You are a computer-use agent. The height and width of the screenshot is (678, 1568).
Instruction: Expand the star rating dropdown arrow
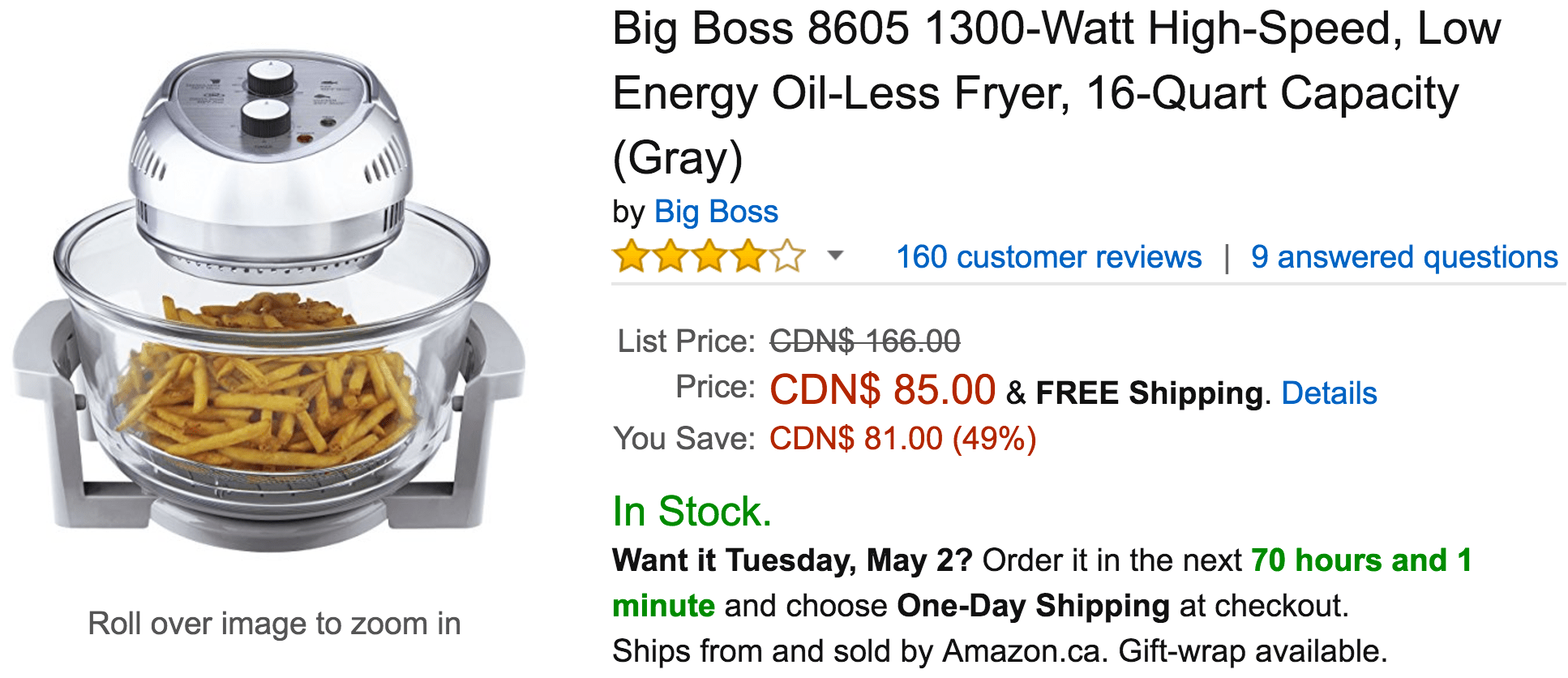click(835, 256)
